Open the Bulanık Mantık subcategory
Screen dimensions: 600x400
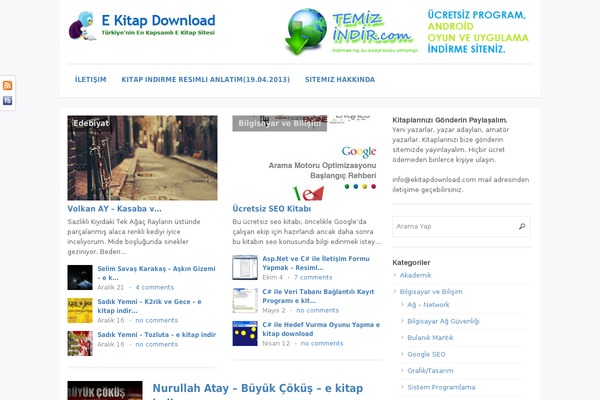tap(430, 338)
